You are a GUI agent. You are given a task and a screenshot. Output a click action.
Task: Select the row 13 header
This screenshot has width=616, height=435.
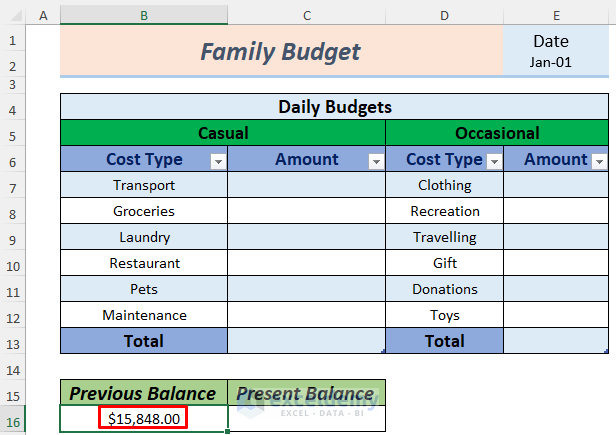pos(11,341)
